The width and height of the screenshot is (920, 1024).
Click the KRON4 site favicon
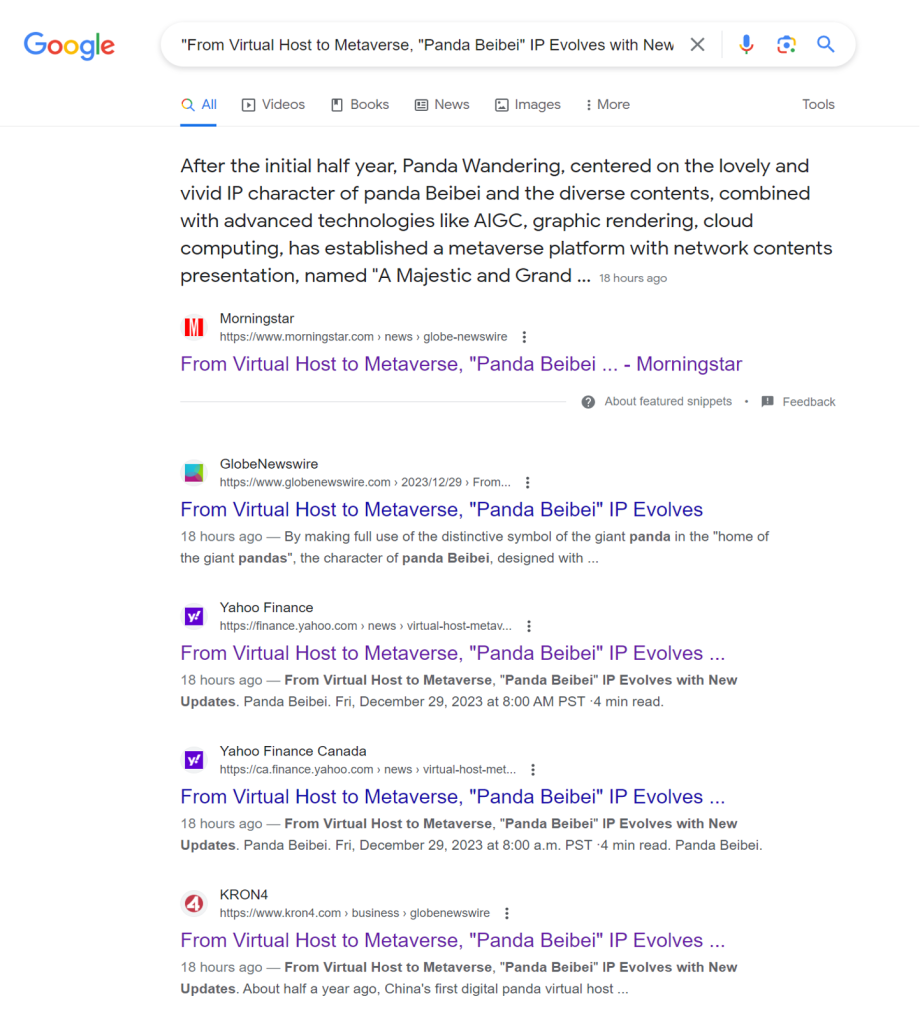[194, 903]
